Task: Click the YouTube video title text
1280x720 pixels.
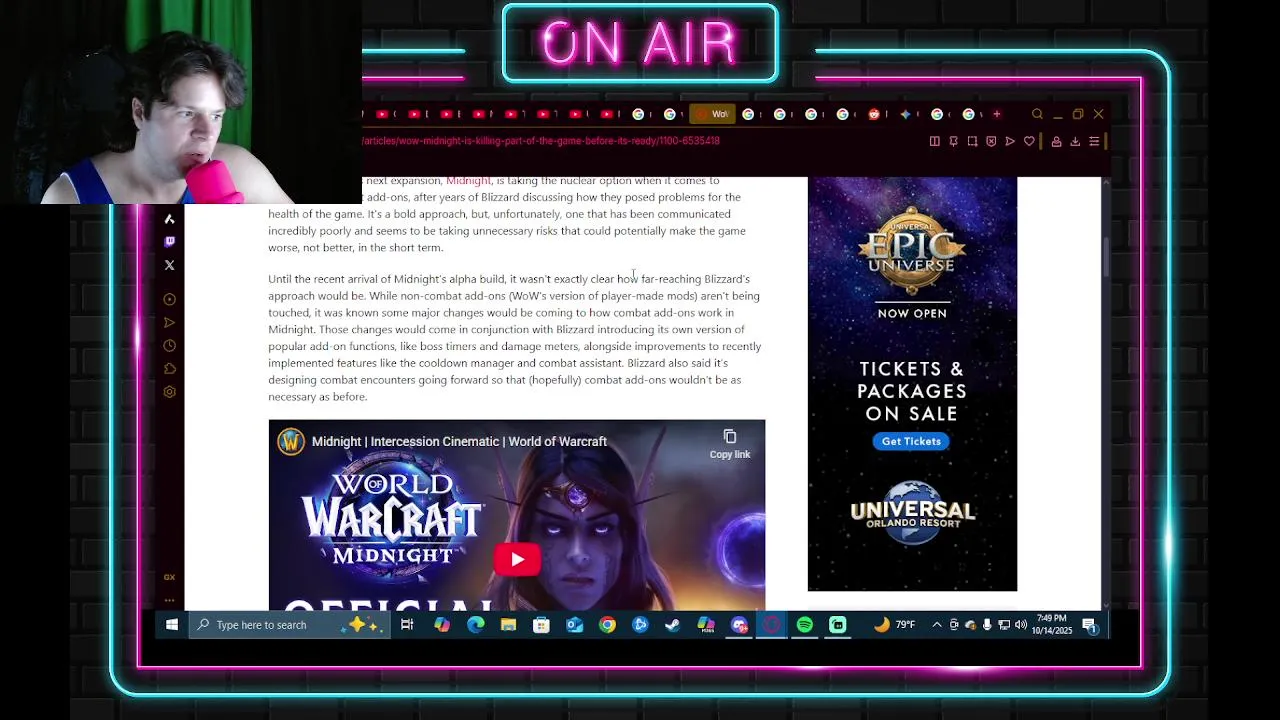Action: 459,441
